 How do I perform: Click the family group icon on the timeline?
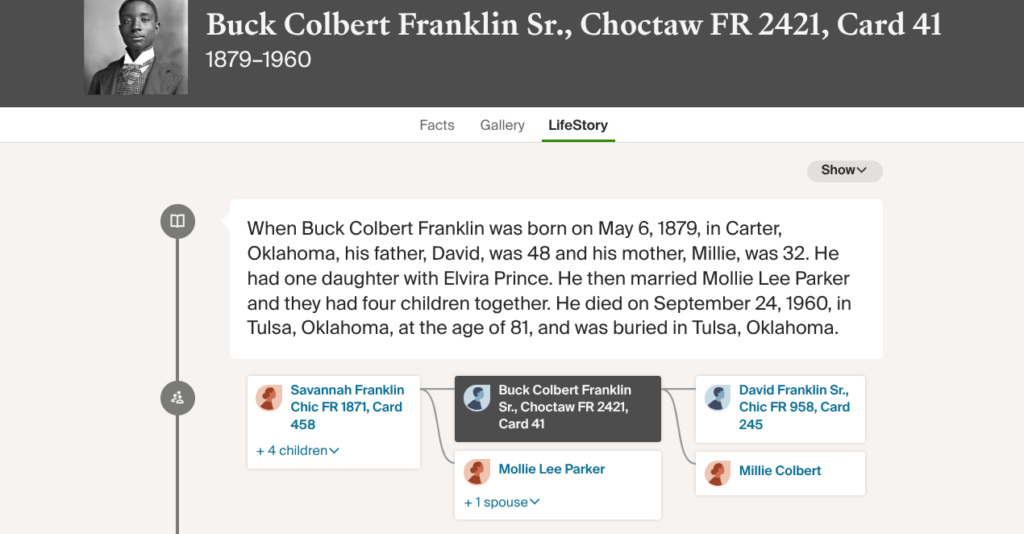(x=177, y=398)
